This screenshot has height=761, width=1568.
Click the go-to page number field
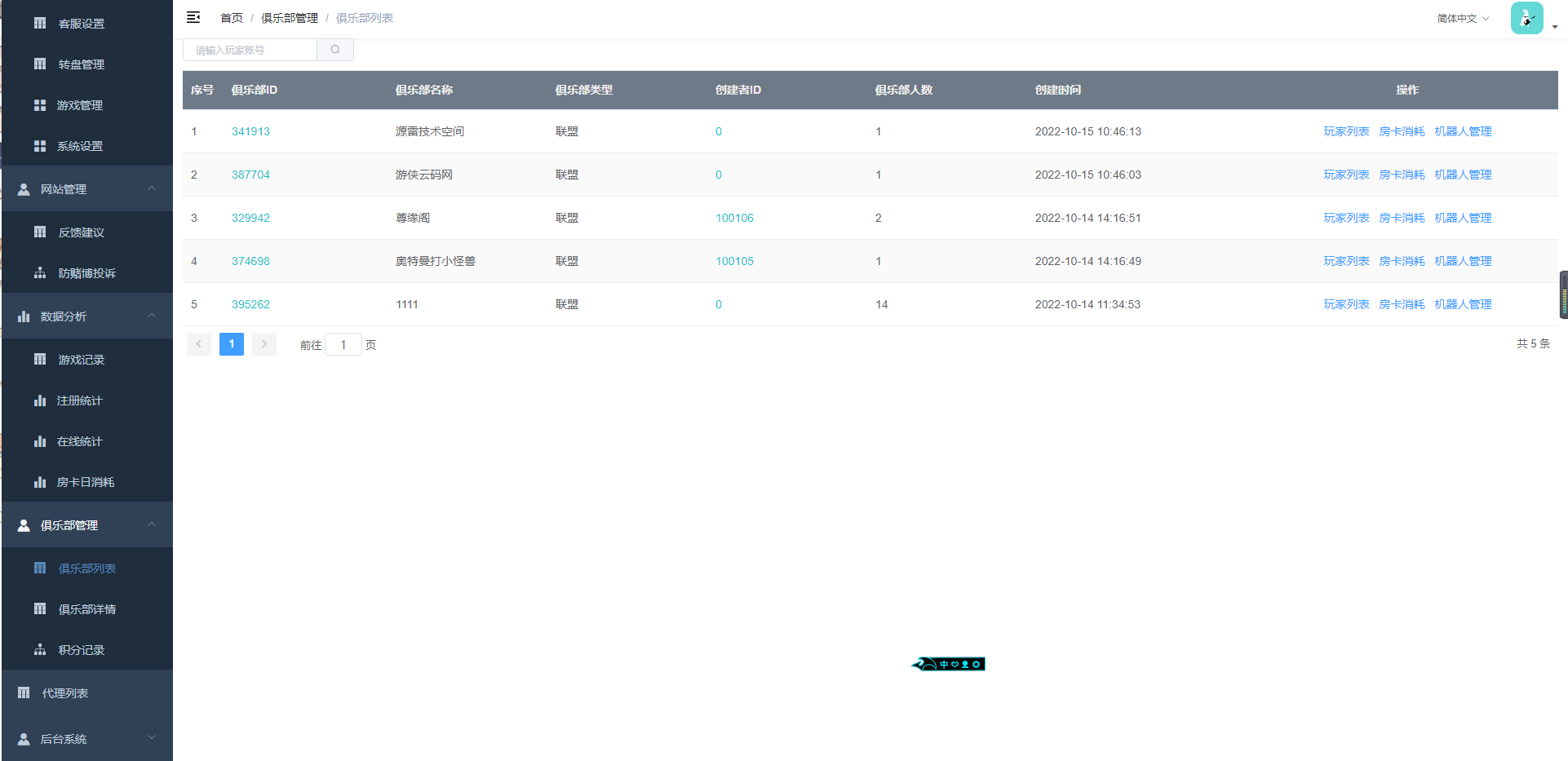coord(343,345)
